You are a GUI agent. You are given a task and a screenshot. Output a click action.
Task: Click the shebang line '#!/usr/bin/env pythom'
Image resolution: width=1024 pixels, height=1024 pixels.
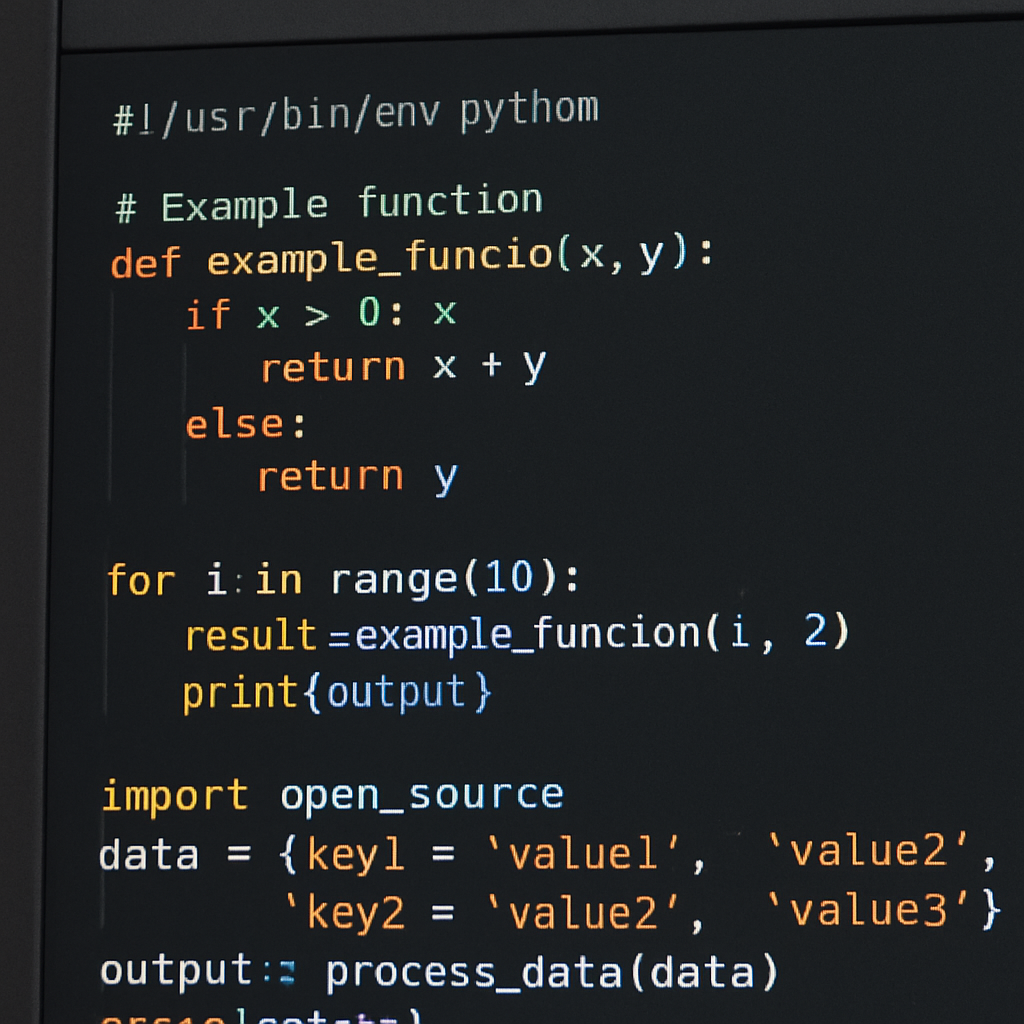coord(356,112)
